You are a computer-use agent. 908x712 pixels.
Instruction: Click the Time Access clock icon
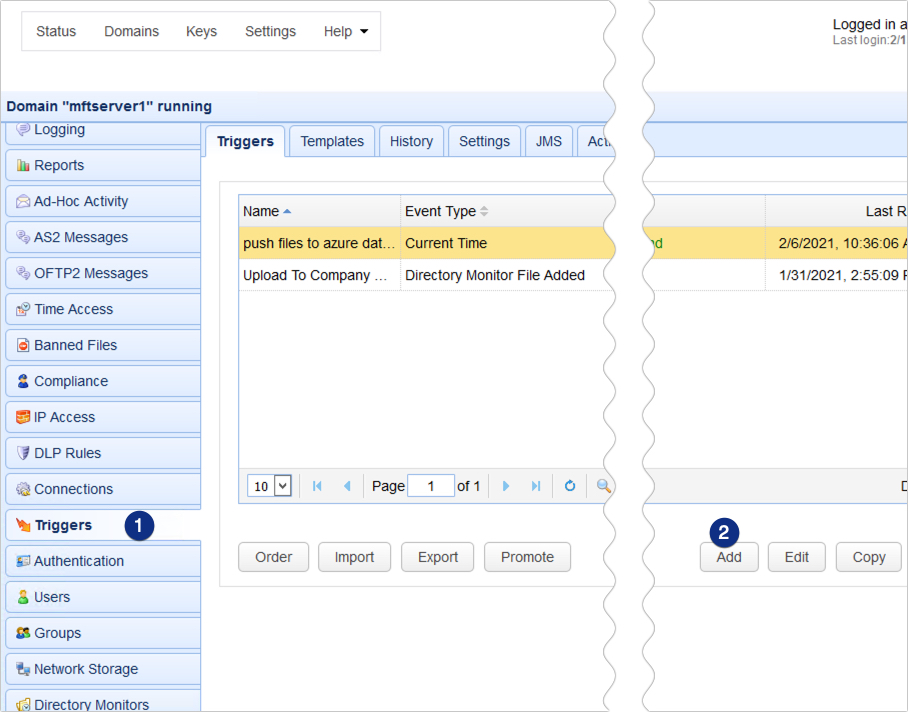click(x=23, y=309)
